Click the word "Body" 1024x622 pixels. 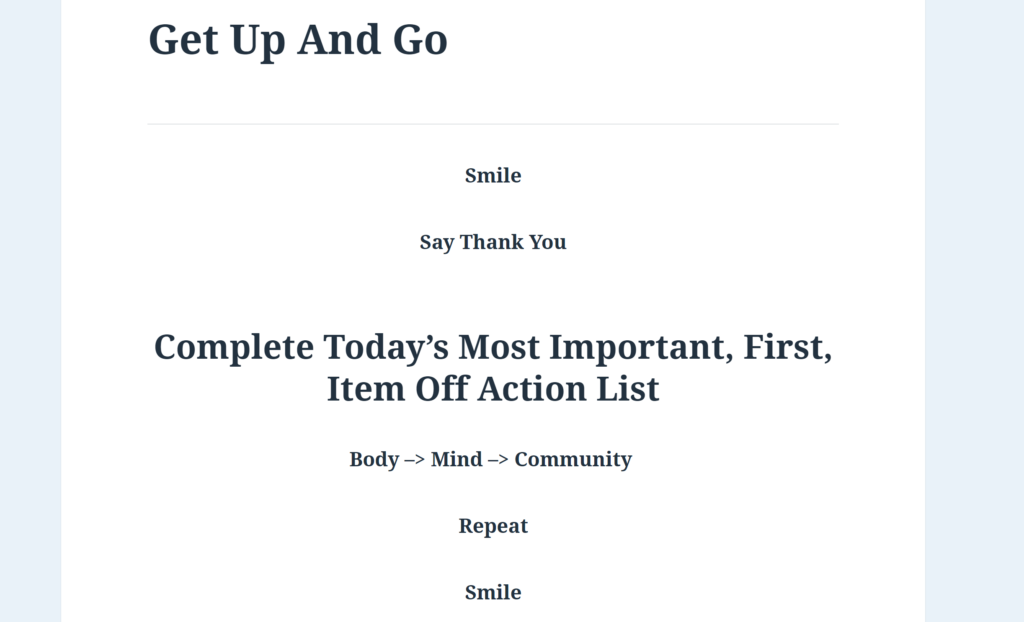point(374,460)
